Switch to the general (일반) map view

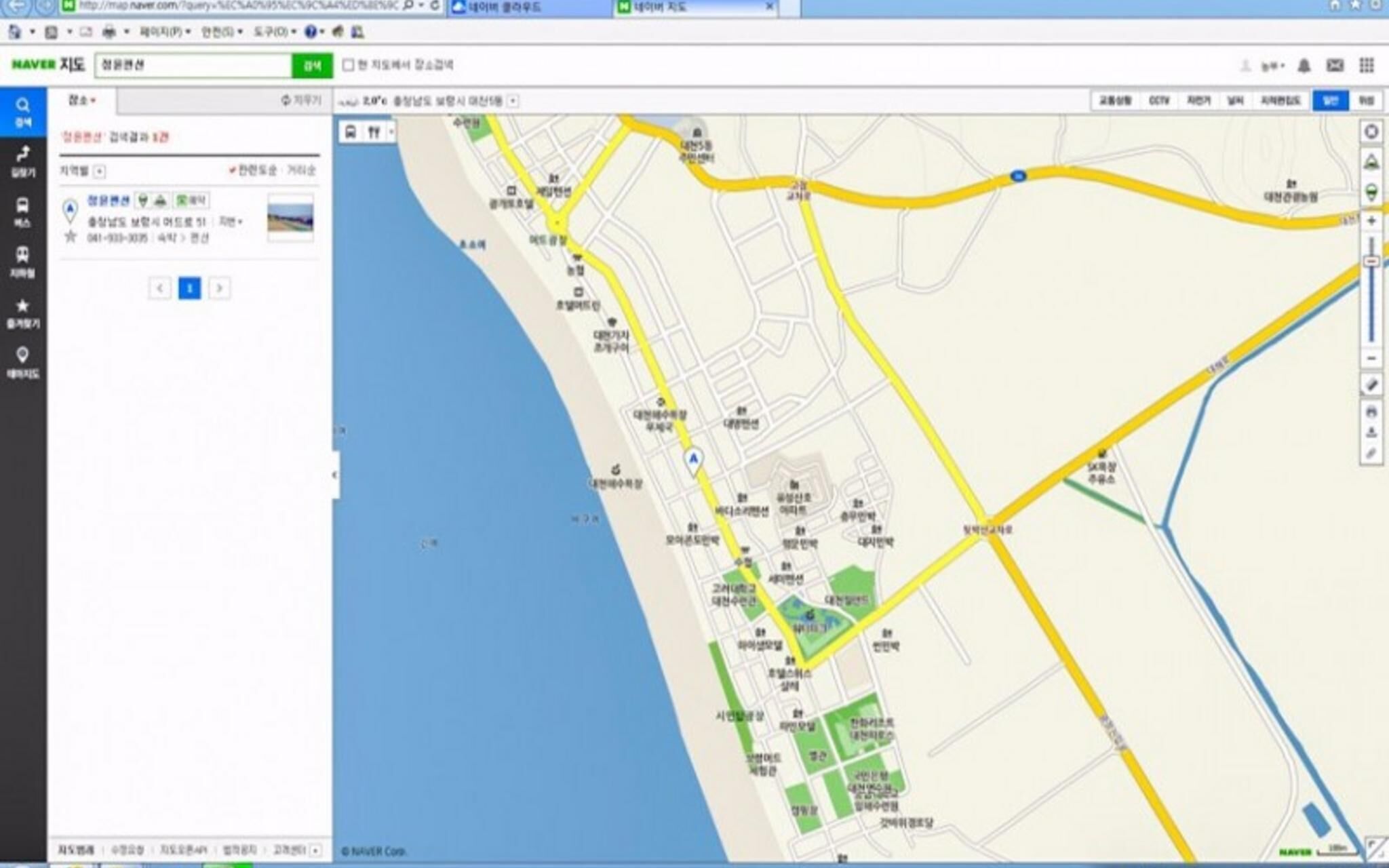(x=1330, y=100)
